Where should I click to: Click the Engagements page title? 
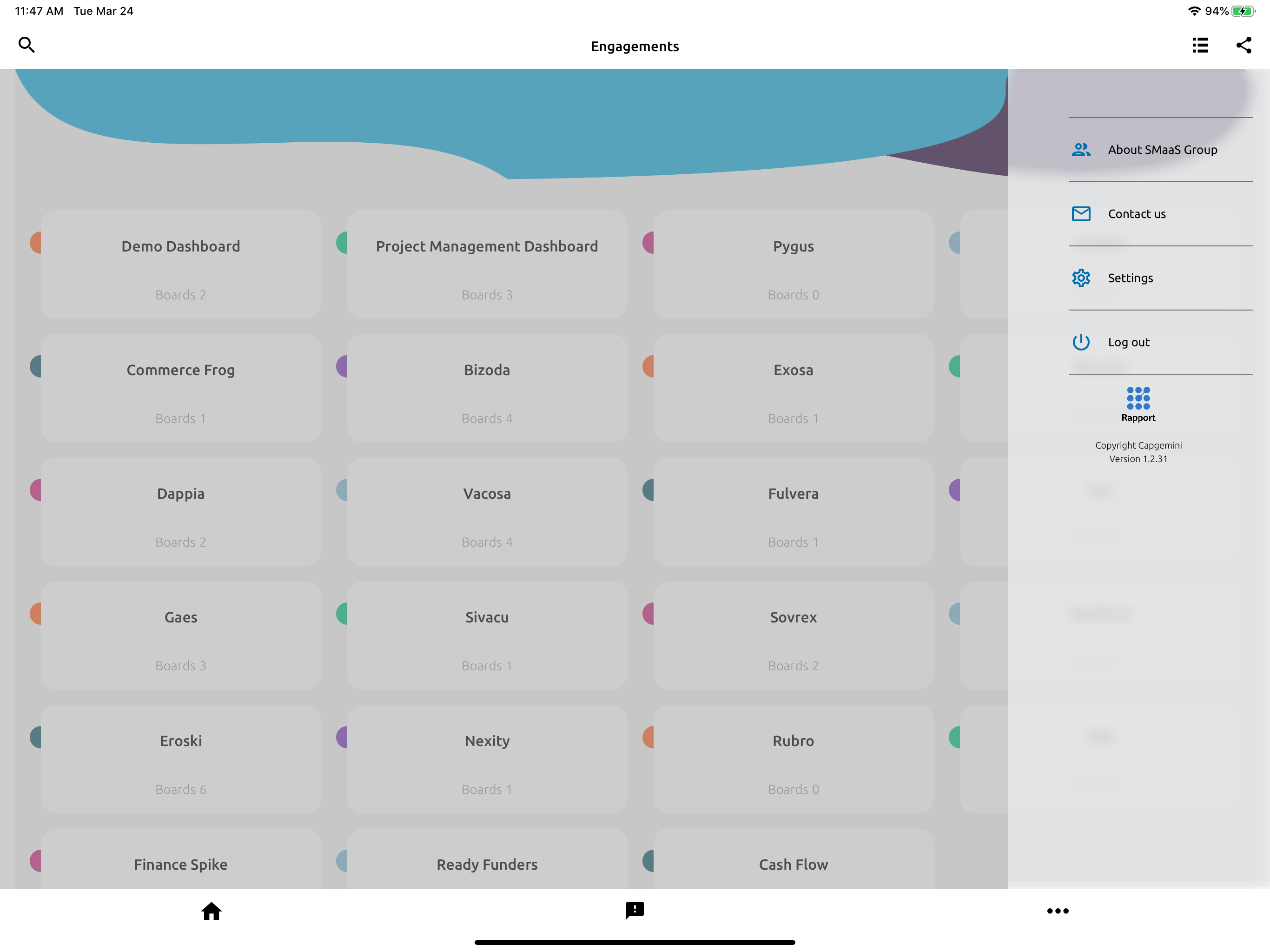click(635, 46)
